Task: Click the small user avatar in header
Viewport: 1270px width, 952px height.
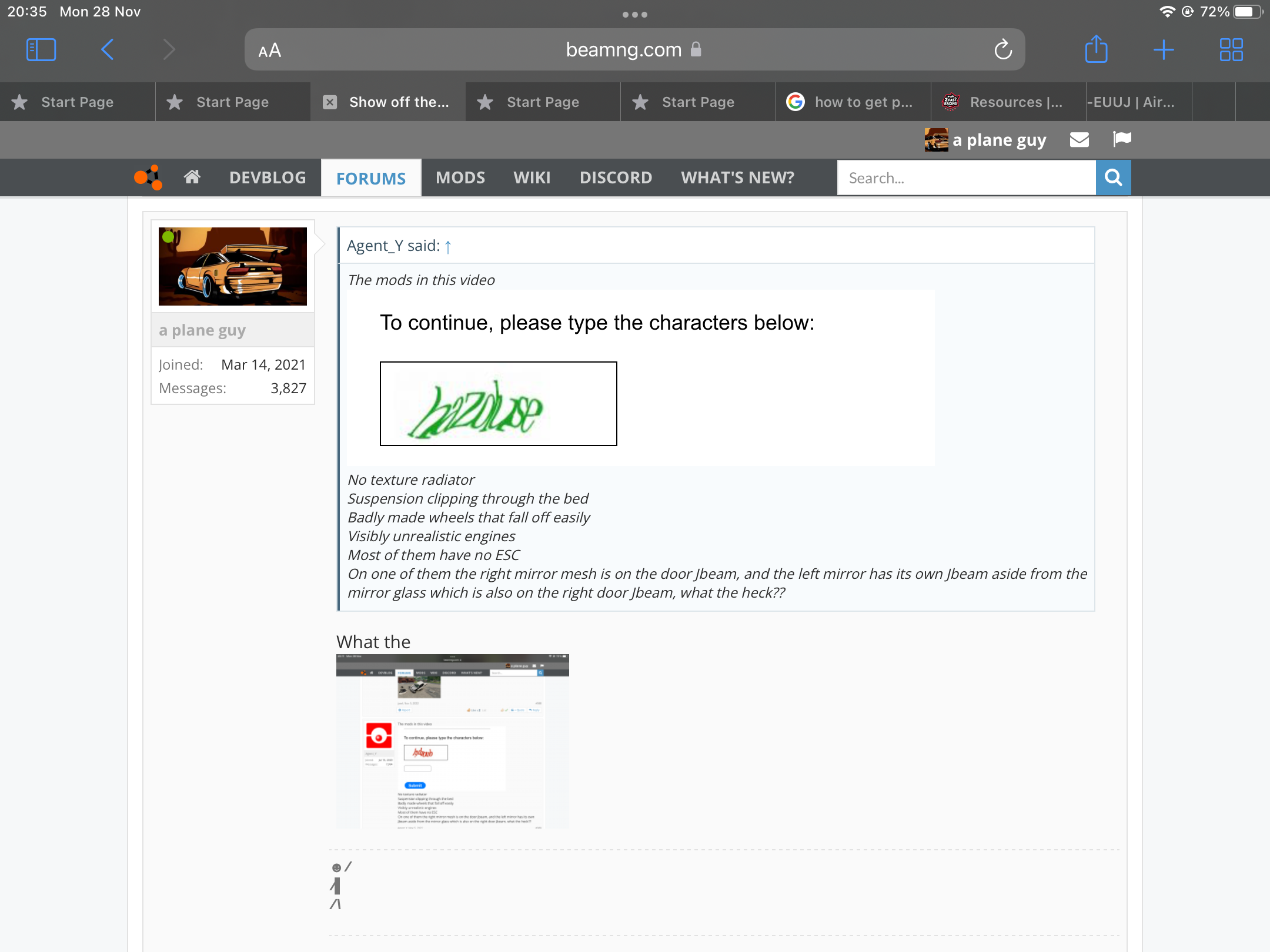Action: coord(936,140)
